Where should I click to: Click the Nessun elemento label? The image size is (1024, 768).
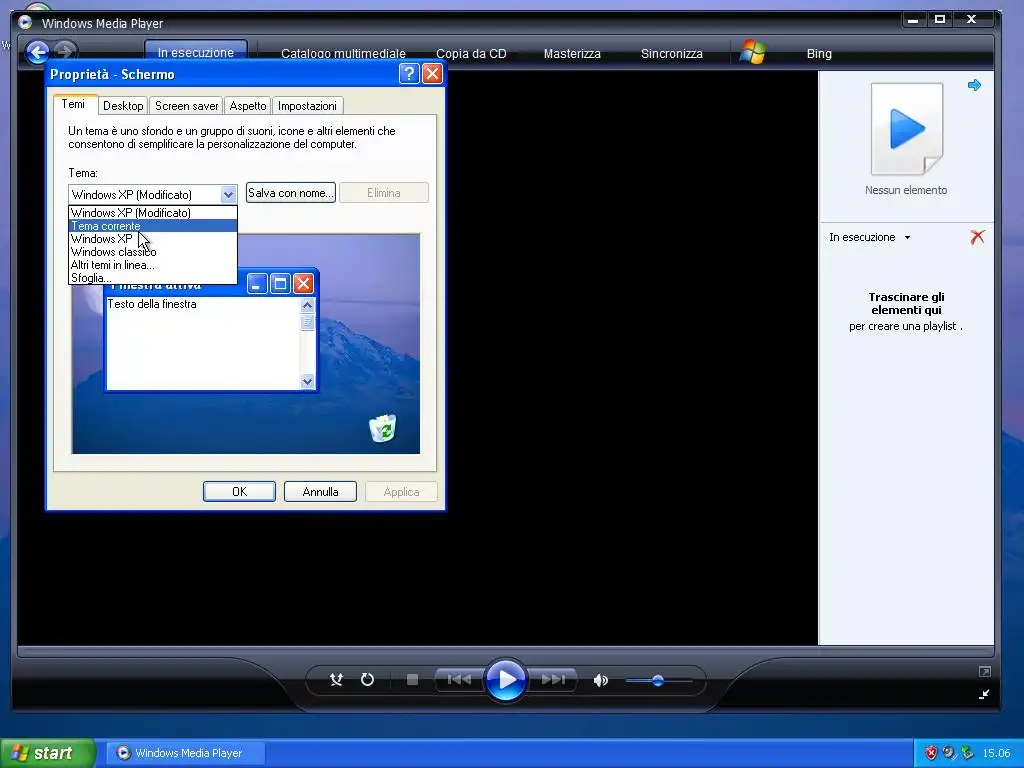click(x=906, y=190)
